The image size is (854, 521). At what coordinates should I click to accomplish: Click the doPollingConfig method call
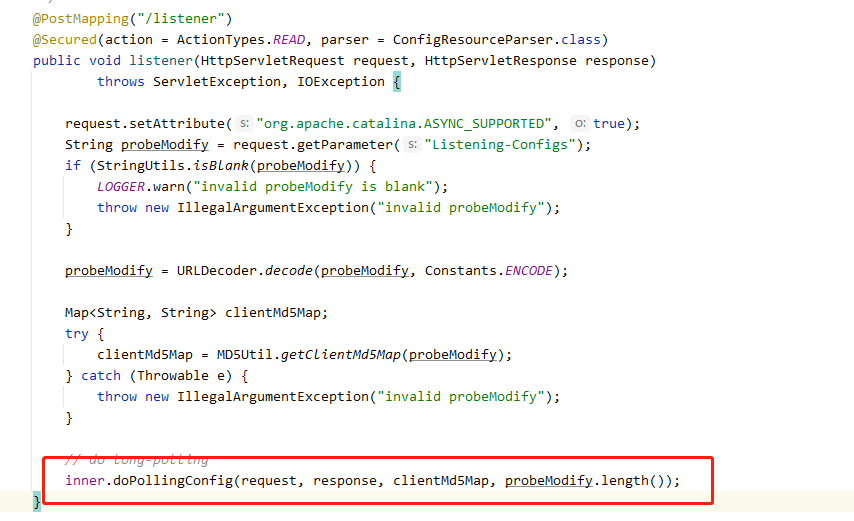click(173, 481)
